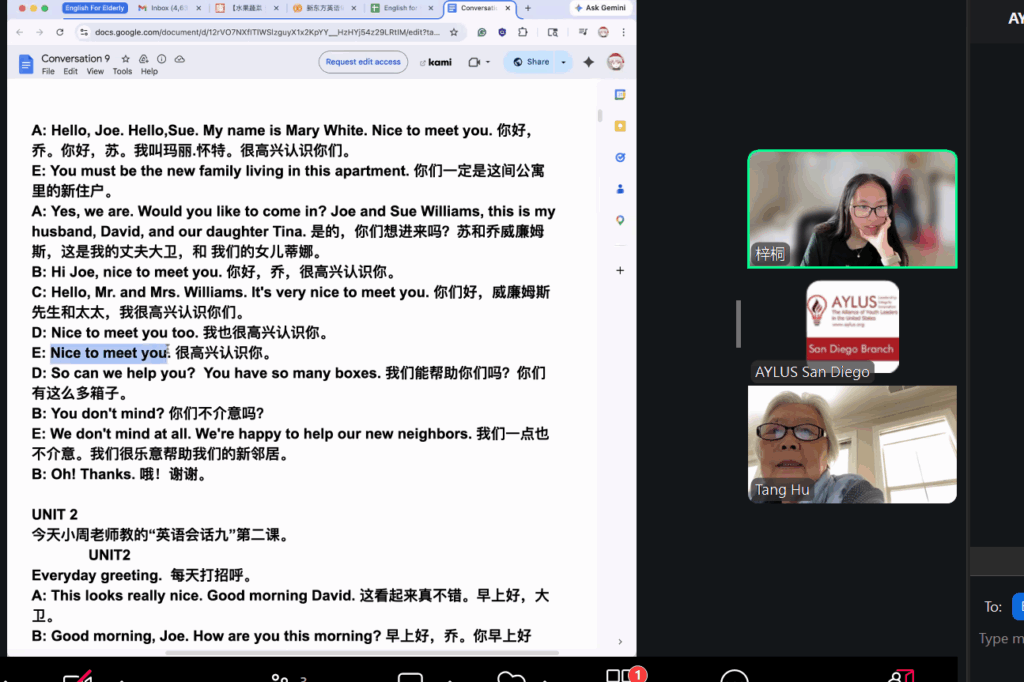
Task: Open Contacts in the side panel
Action: click(620, 188)
